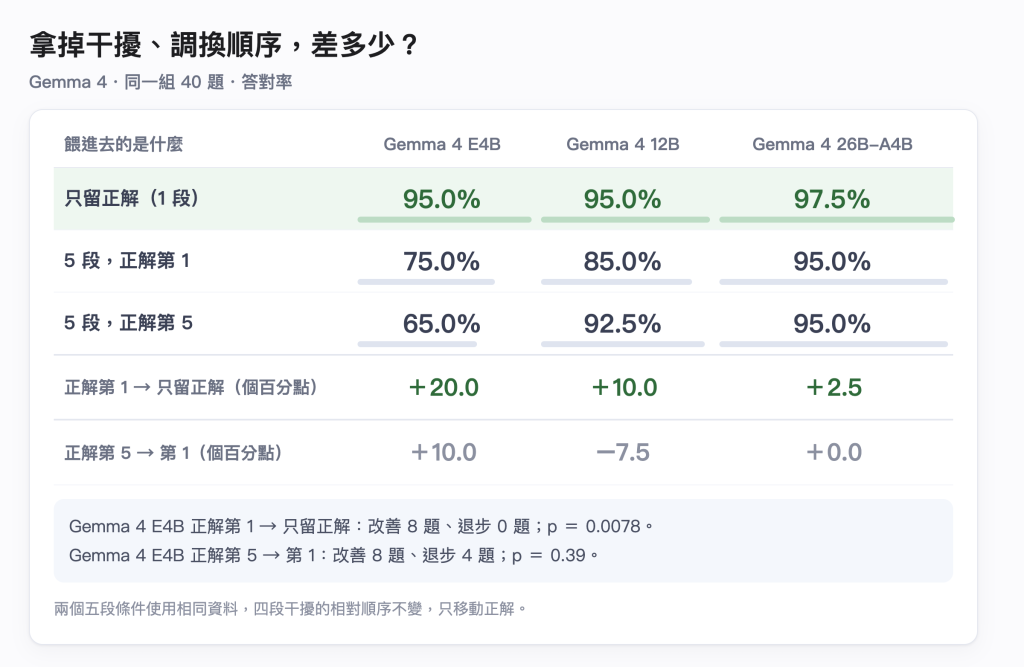Click the 75.0% value for E4B
Viewport: 1024px width, 667px height.
pos(441,261)
